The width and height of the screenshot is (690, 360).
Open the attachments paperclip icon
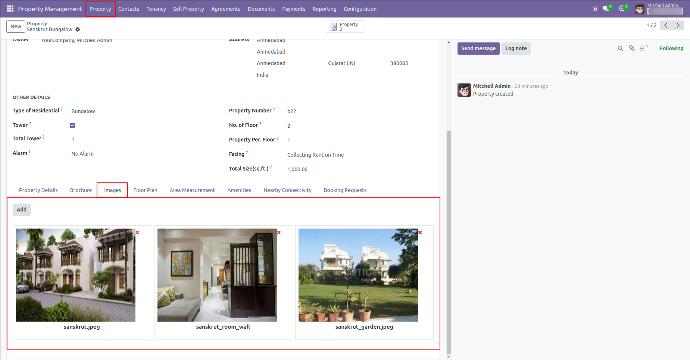[x=631, y=48]
